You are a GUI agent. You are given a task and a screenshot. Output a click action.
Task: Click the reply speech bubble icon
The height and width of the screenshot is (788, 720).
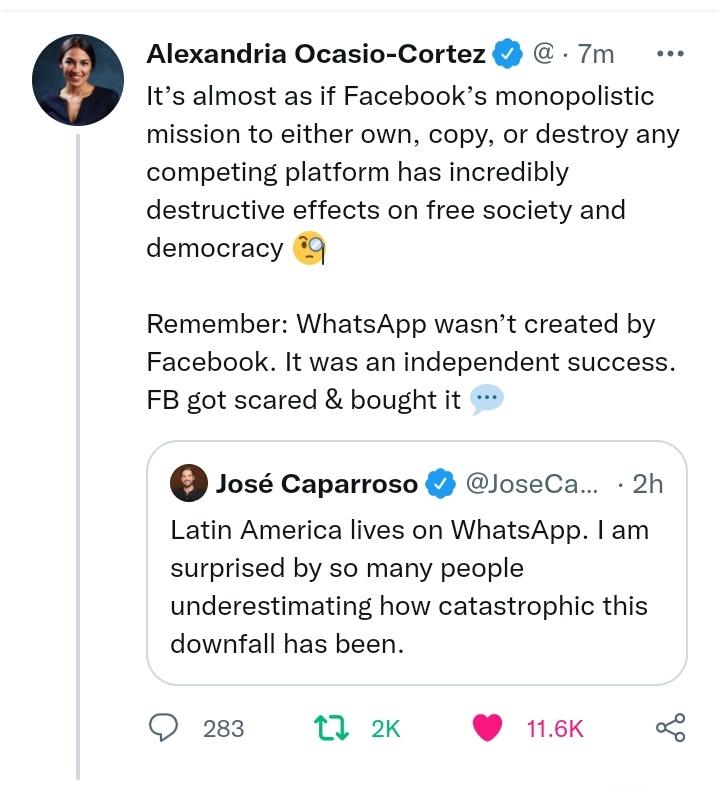pyautogui.click(x=163, y=728)
